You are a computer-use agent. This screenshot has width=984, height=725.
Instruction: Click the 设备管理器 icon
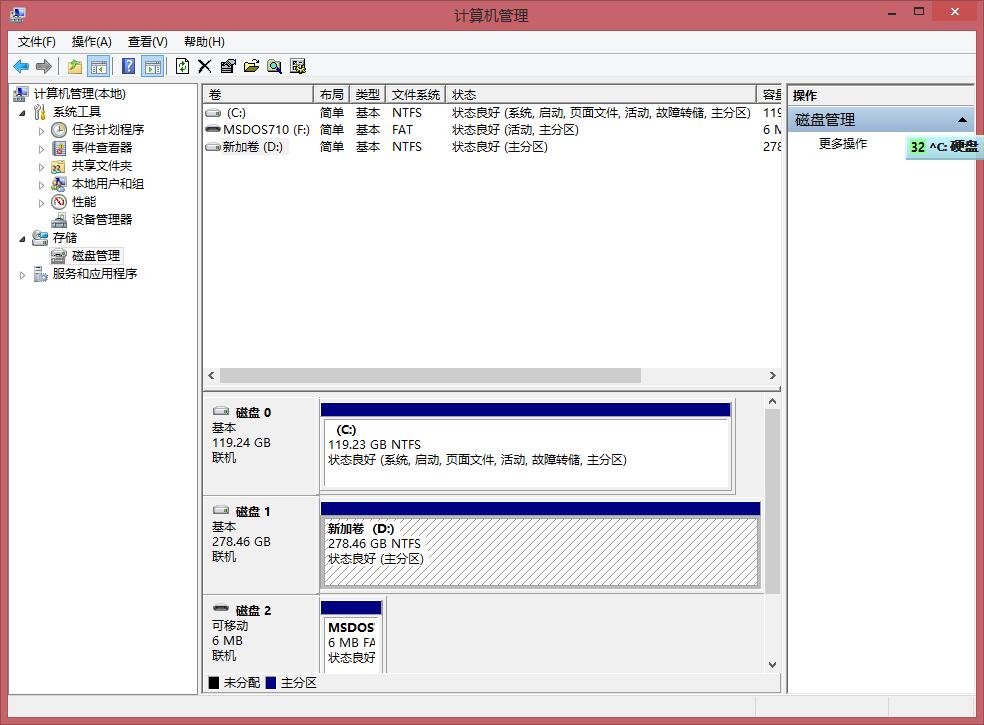58,220
